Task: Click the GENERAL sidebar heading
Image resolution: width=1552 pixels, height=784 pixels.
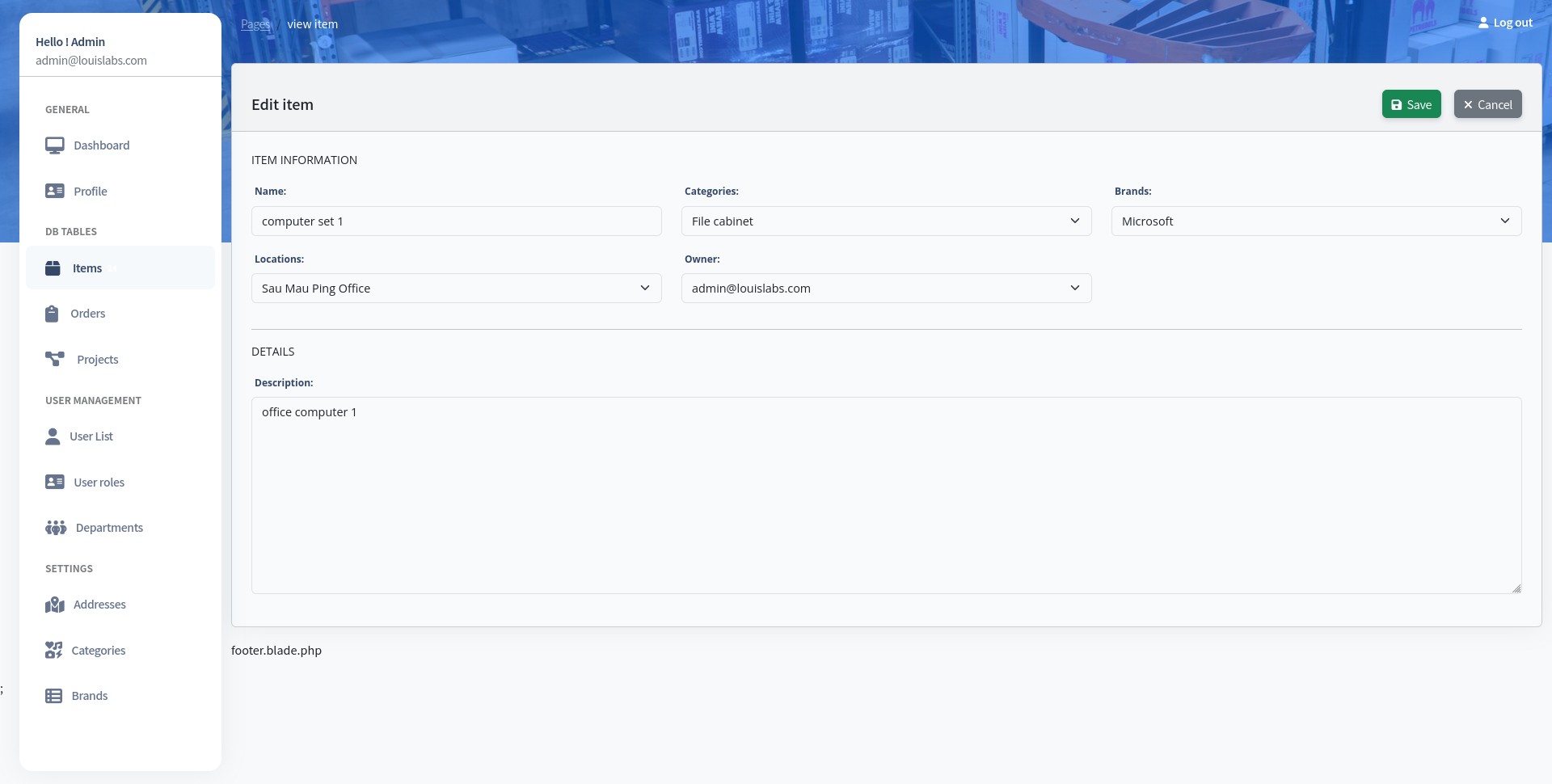Action: click(x=67, y=110)
